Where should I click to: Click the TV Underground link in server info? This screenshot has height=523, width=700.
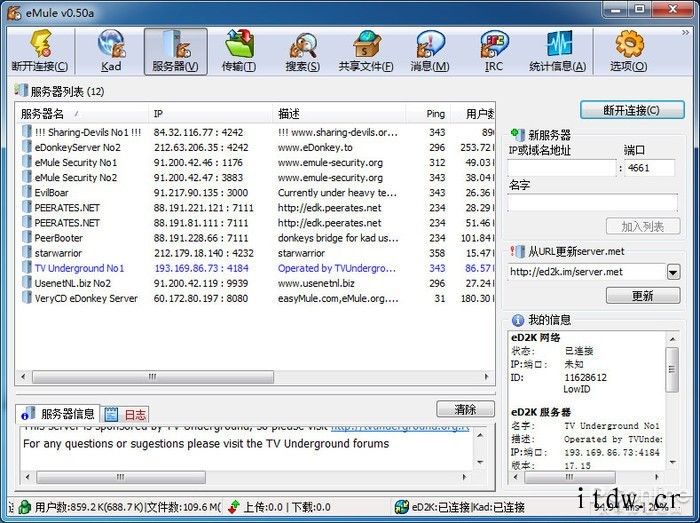pos(400,428)
